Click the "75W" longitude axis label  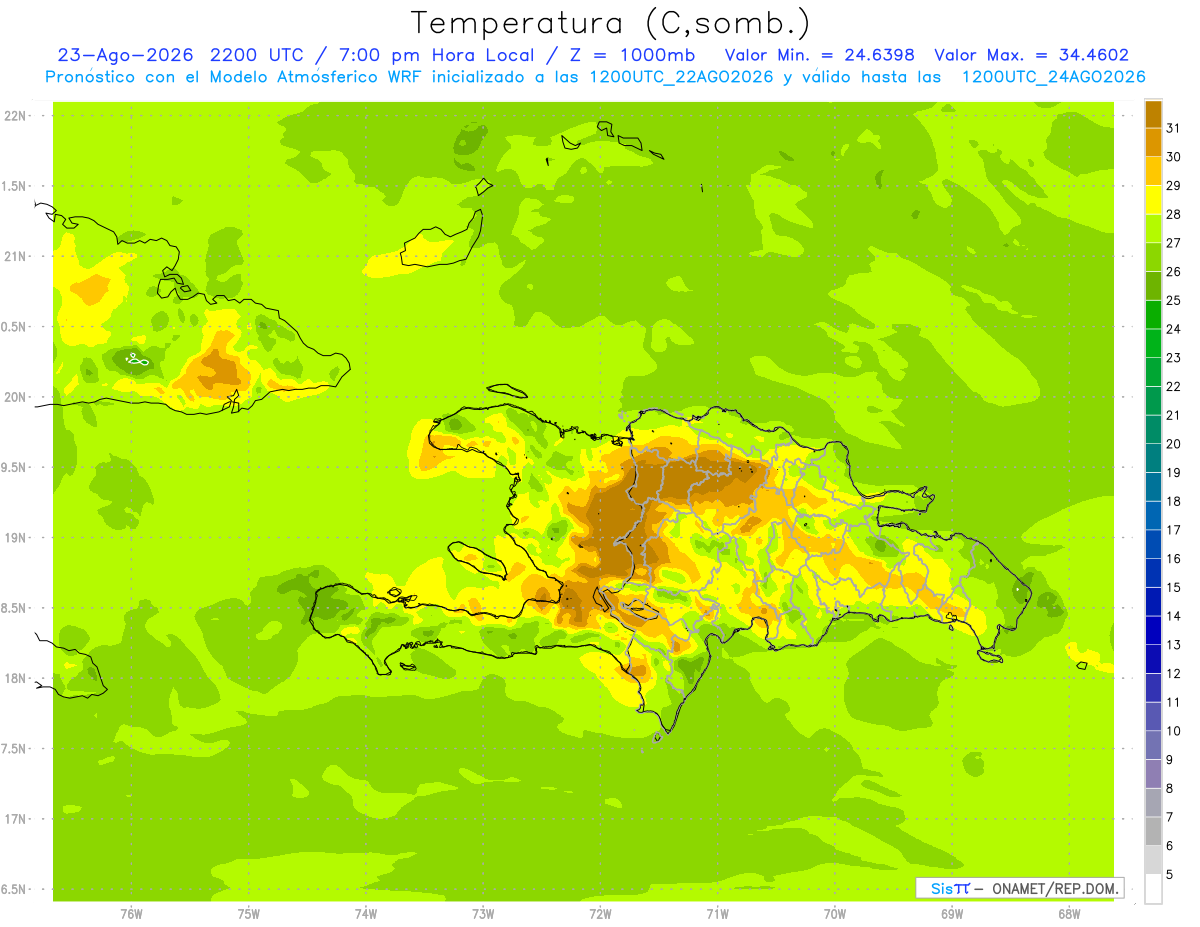click(x=248, y=914)
